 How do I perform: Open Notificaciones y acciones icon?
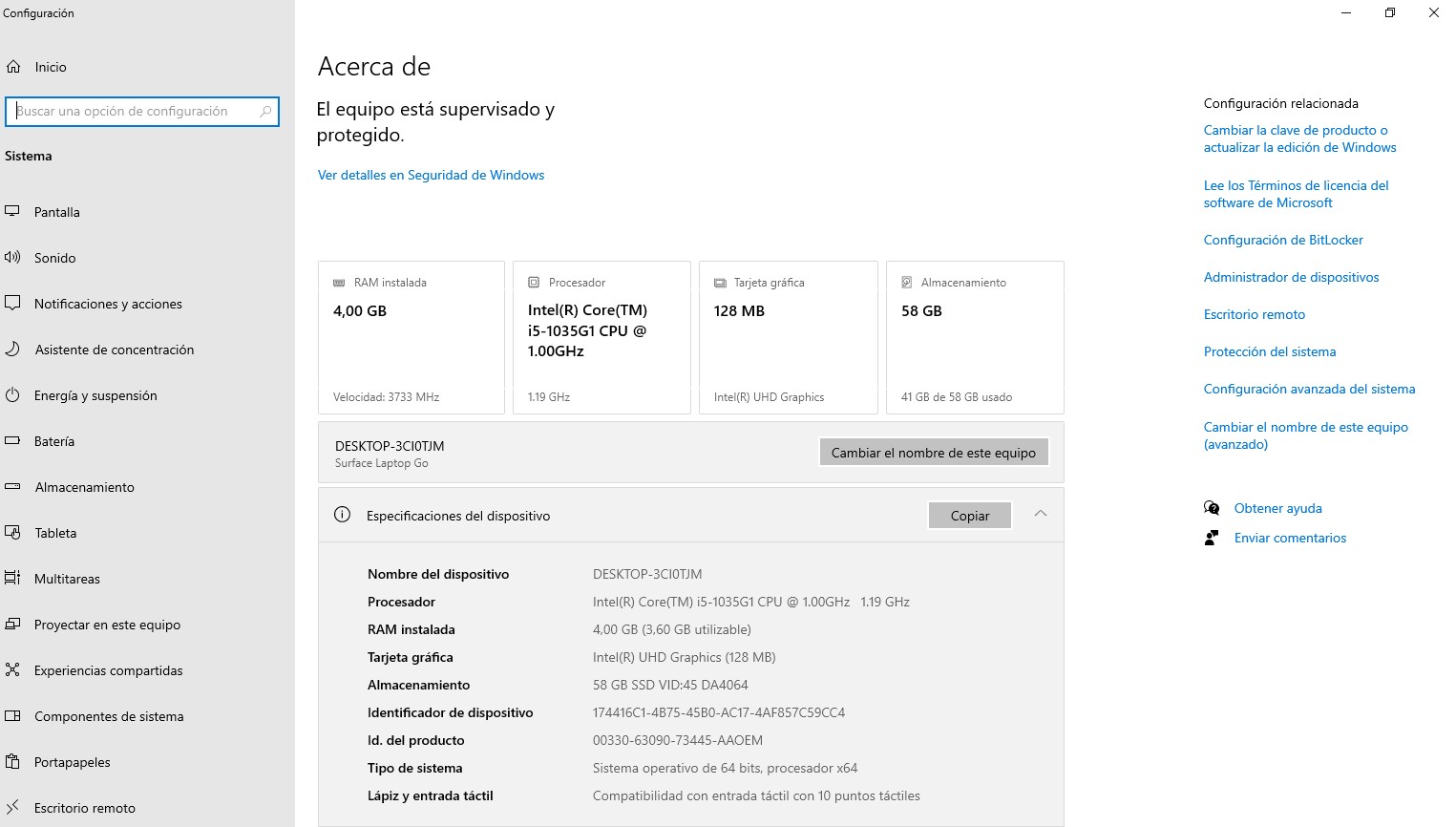point(12,303)
